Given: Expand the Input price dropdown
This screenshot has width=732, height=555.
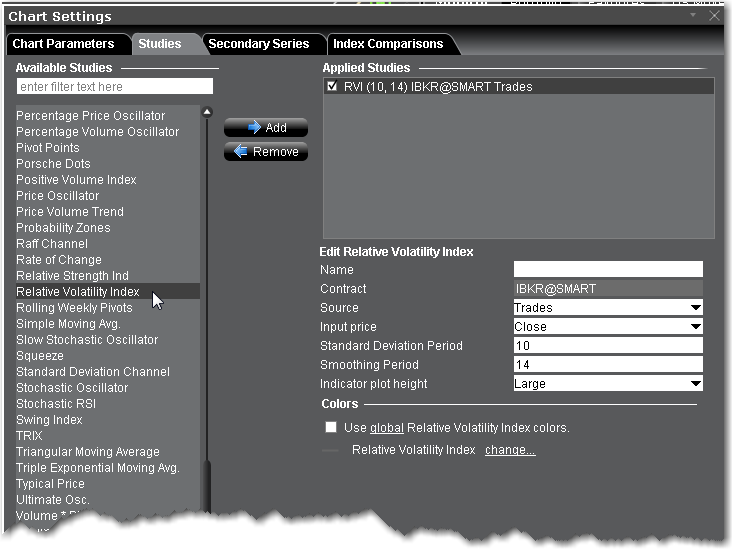Looking at the screenshot, I should (x=608, y=327).
